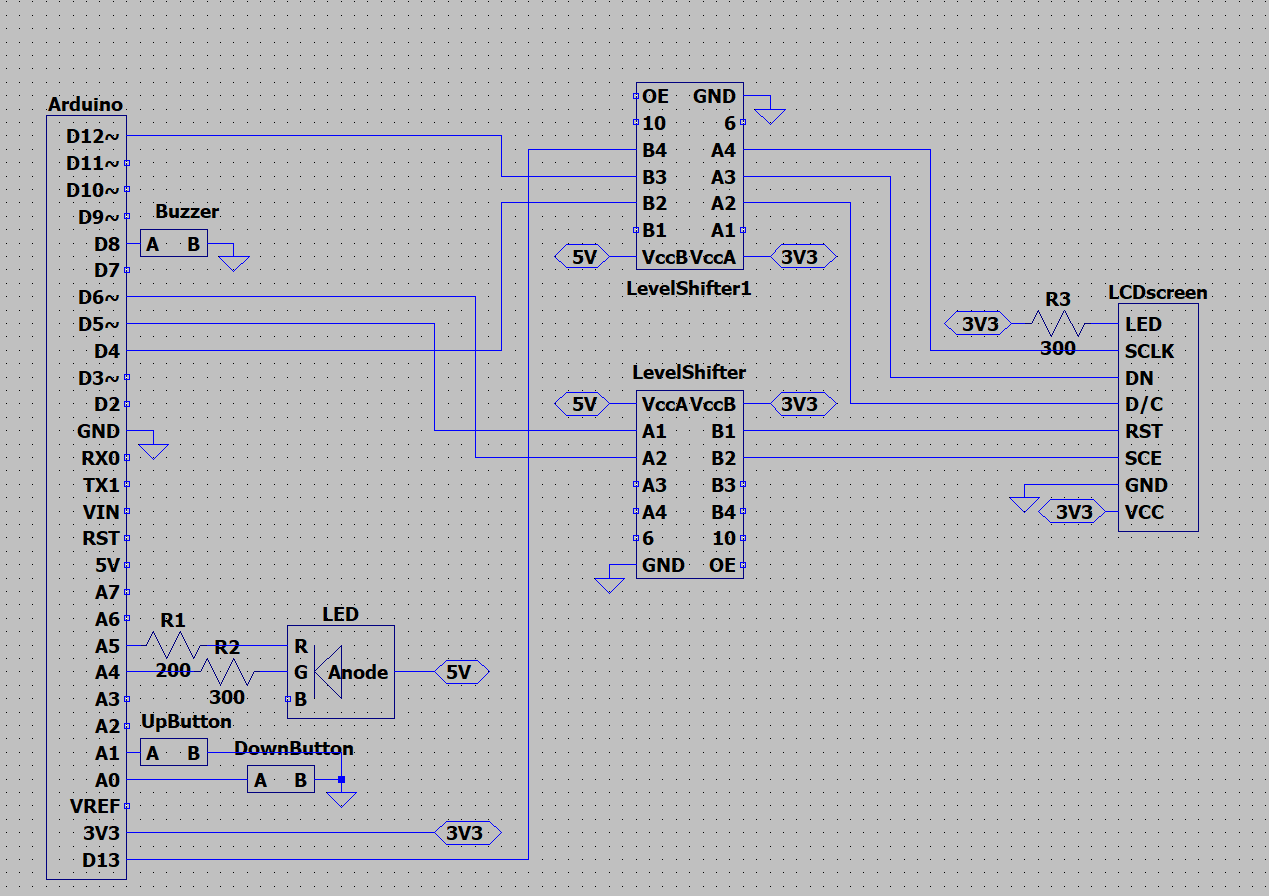Click the Buzzer name label
Image resolution: width=1269 pixels, height=896 pixels.
coord(187,211)
